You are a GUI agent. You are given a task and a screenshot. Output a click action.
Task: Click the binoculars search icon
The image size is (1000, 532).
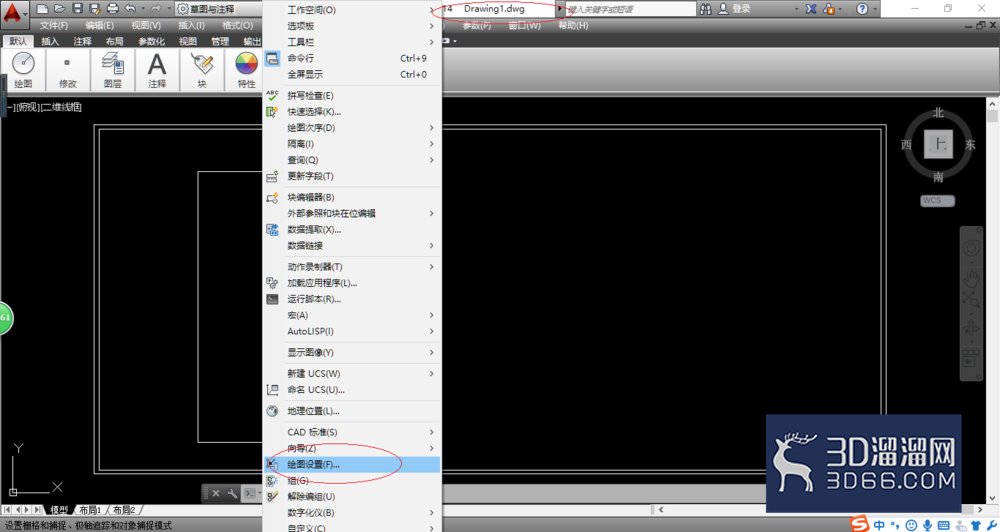(705, 9)
